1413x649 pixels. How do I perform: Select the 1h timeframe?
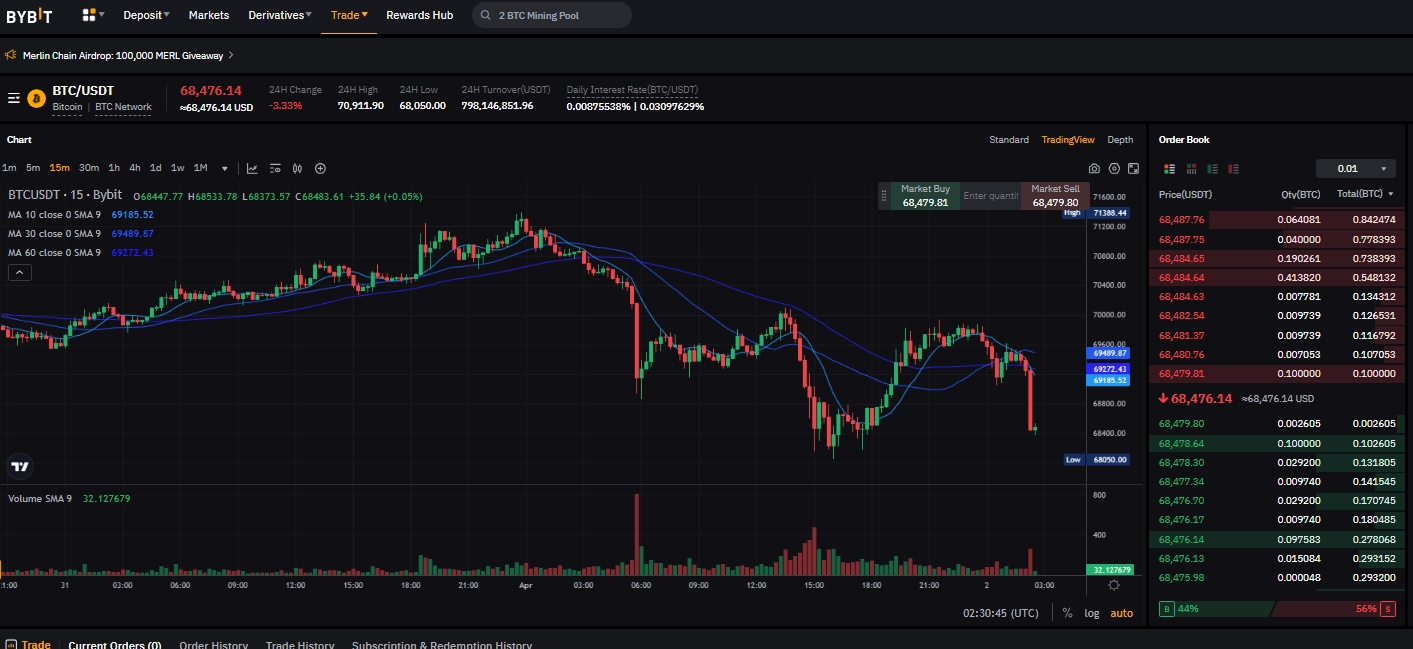pos(114,168)
